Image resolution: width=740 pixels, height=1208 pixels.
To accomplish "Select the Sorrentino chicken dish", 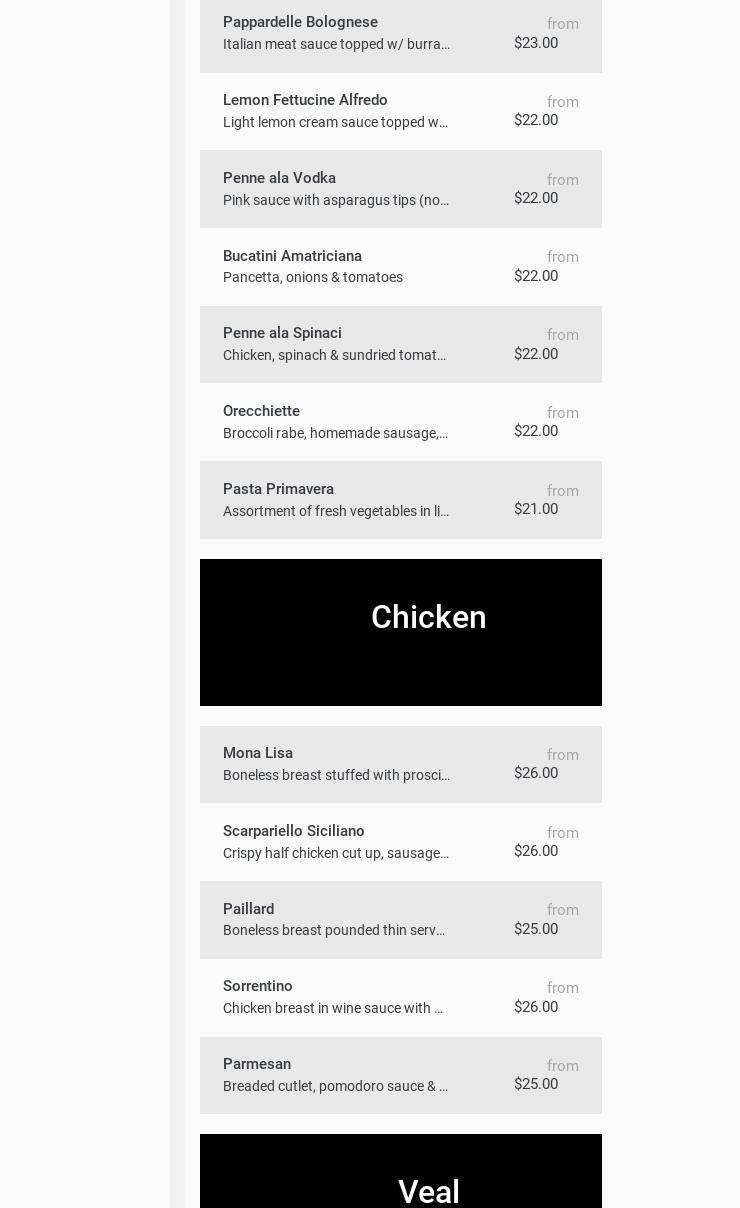I will click(257, 986).
